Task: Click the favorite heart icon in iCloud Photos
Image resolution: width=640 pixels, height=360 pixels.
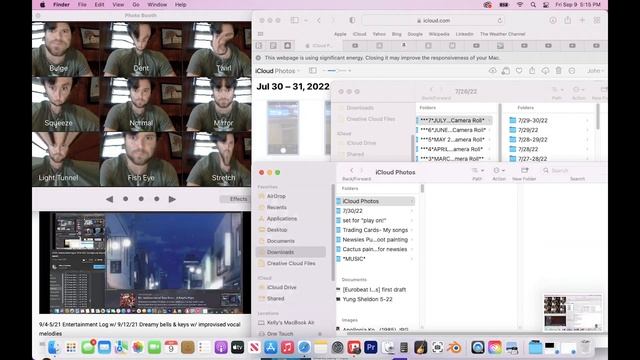Action: pyautogui.click(x=519, y=71)
